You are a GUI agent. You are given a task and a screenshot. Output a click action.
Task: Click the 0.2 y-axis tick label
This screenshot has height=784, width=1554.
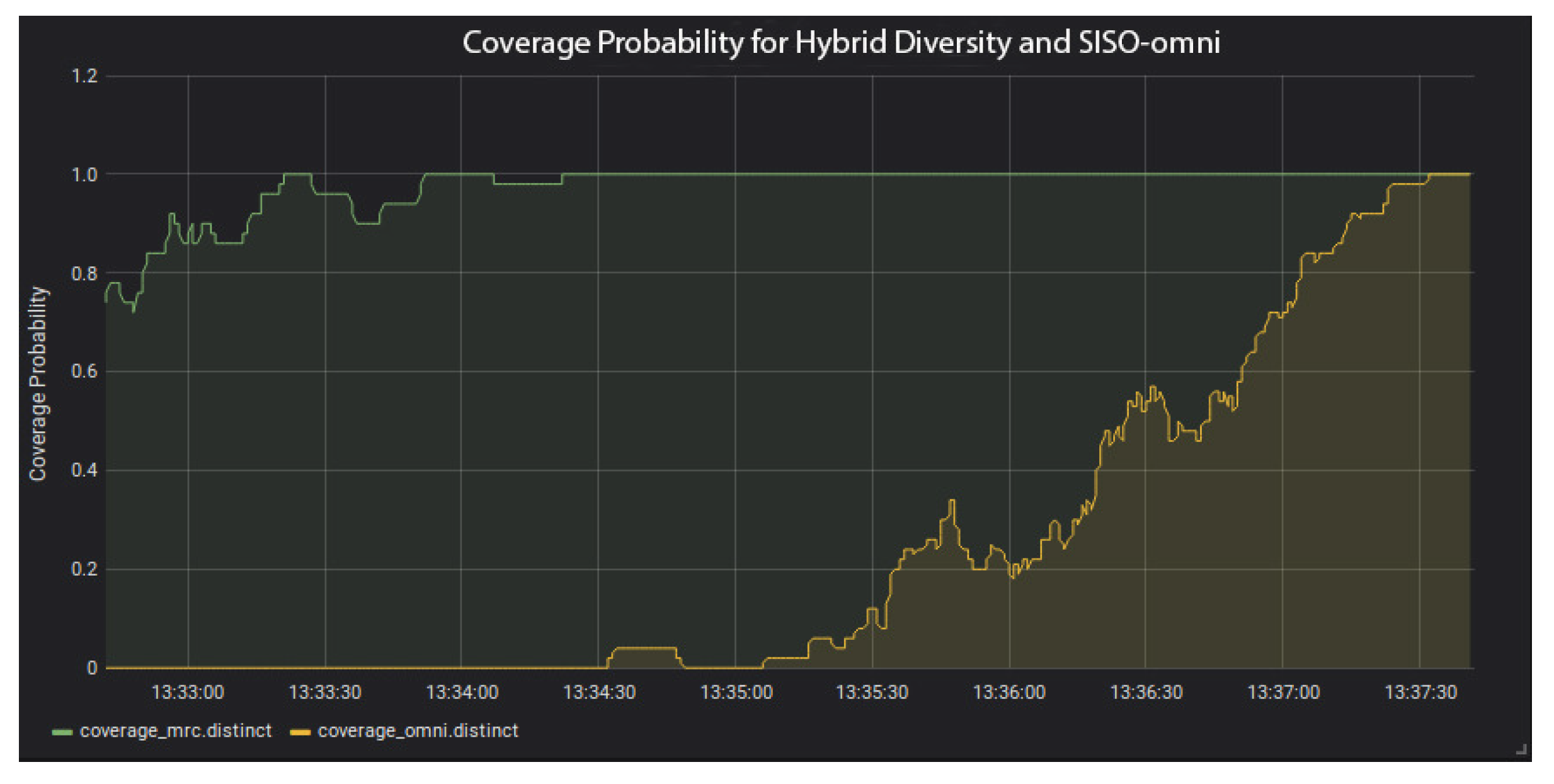pos(84,569)
